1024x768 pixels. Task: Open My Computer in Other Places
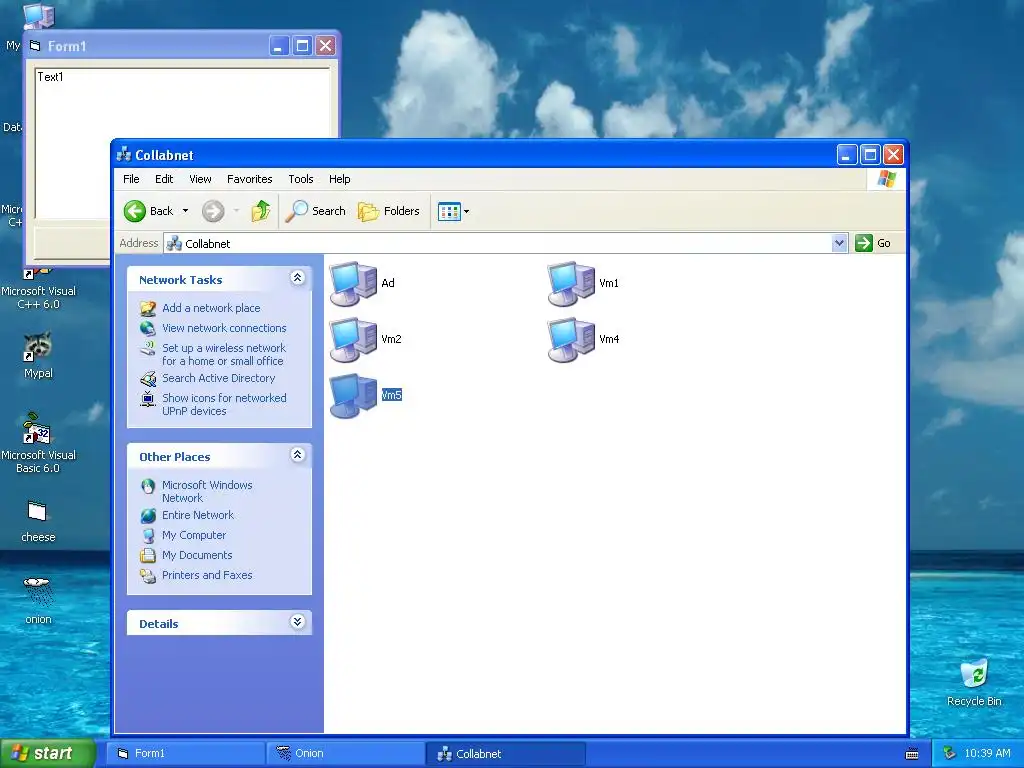[194, 536]
